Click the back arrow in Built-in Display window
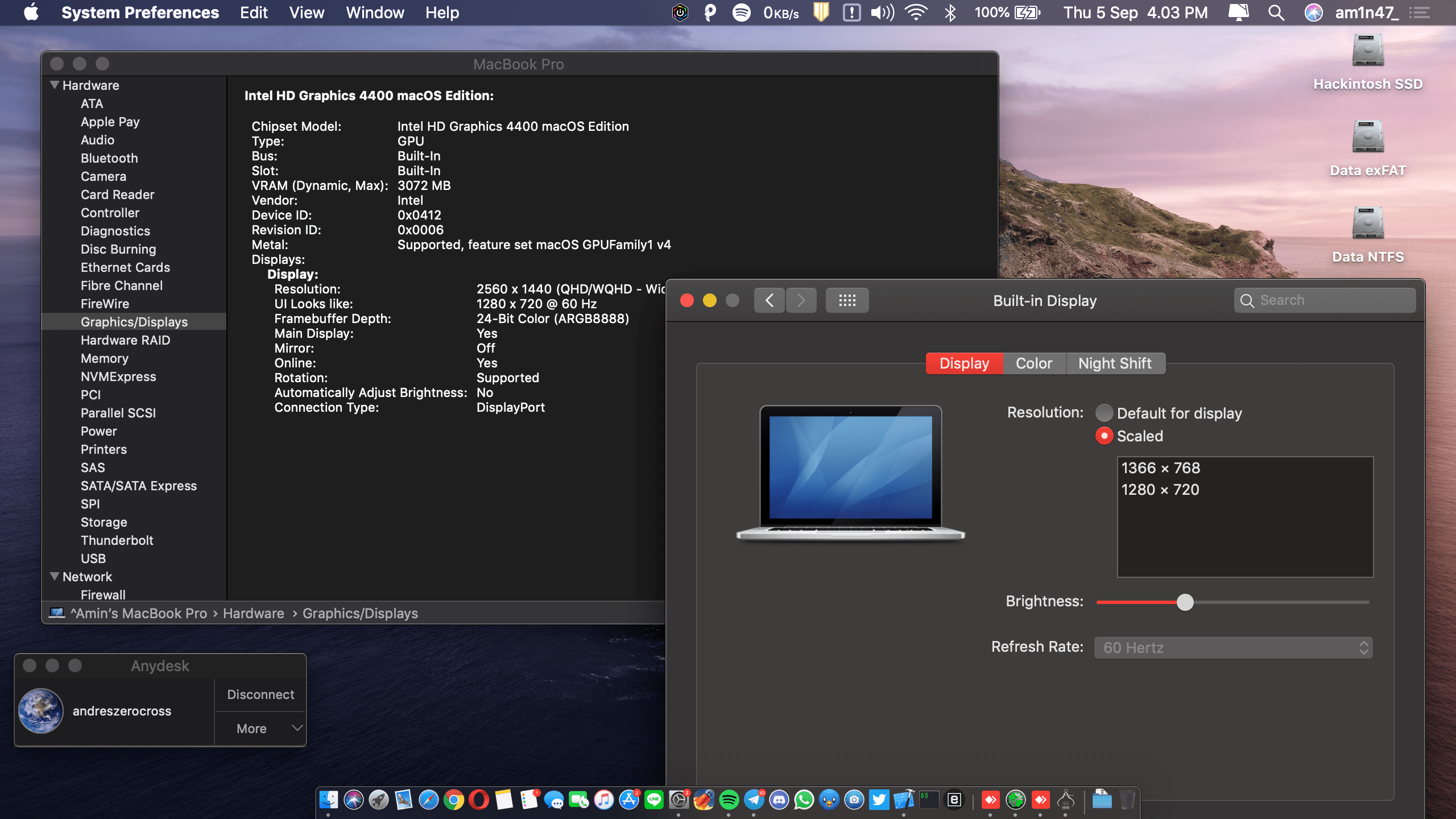The image size is (1456, 819). (x=770, y=300)
